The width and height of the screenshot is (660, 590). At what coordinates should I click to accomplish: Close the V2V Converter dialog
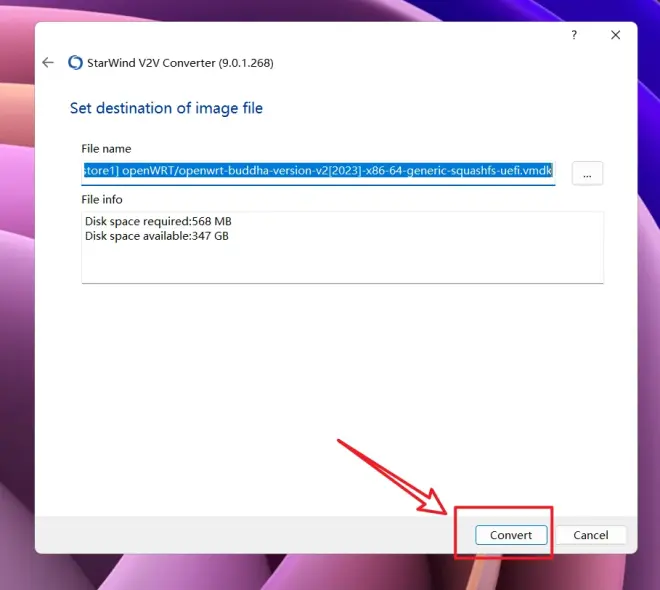tap(615, 35)
